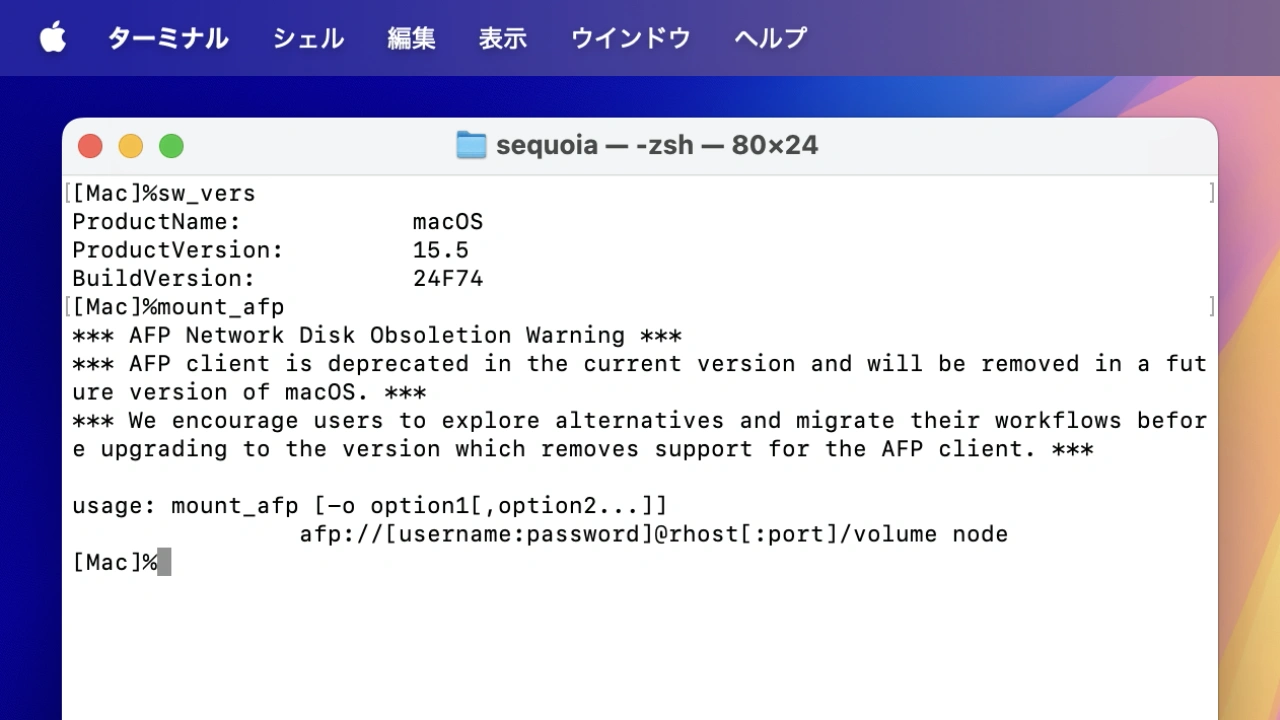Zoom the window with green button
Image resolution: width=1280 pixels, height=720 pixels.
[172, 146]
